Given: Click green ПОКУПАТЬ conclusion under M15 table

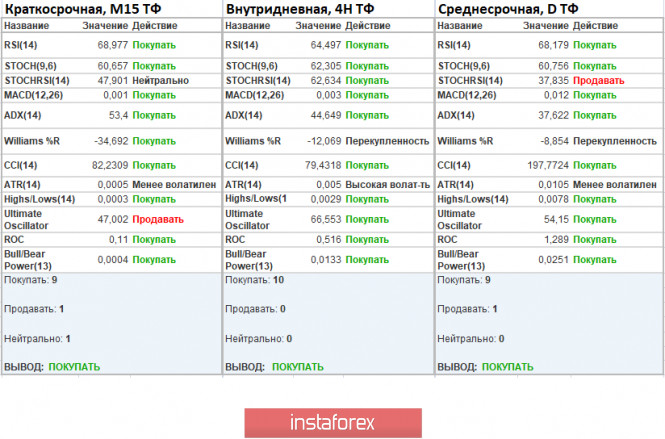Looking at the screenshot, I should tap(74, 367).
